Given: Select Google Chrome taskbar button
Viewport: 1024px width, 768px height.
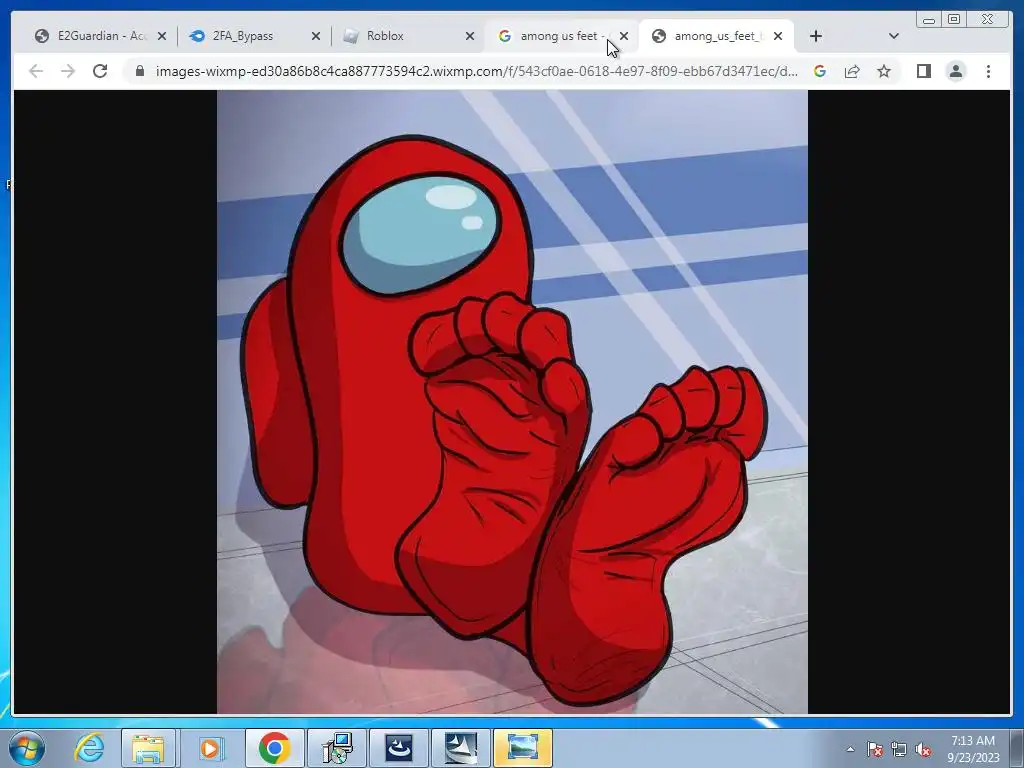Looking at the screenshot, I should (274, 748).
